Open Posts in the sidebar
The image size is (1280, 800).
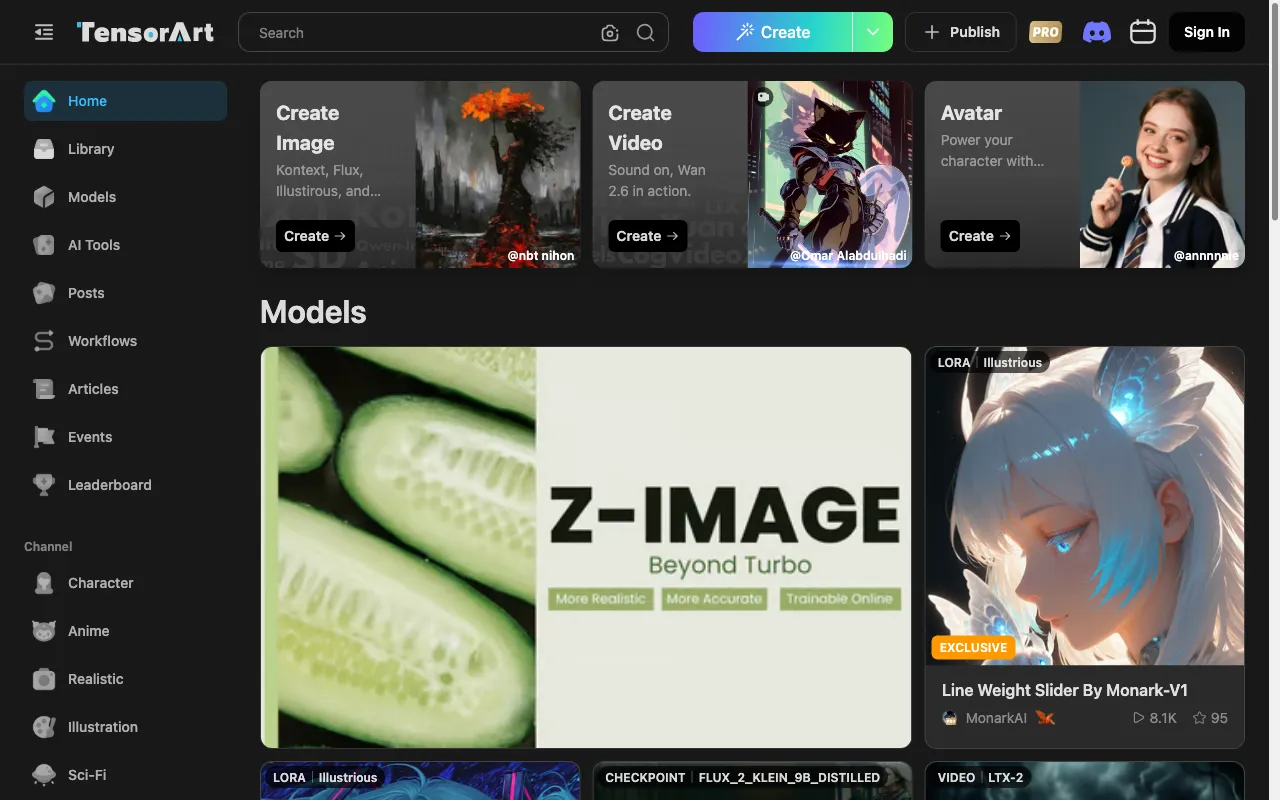[x=126, y=293]
